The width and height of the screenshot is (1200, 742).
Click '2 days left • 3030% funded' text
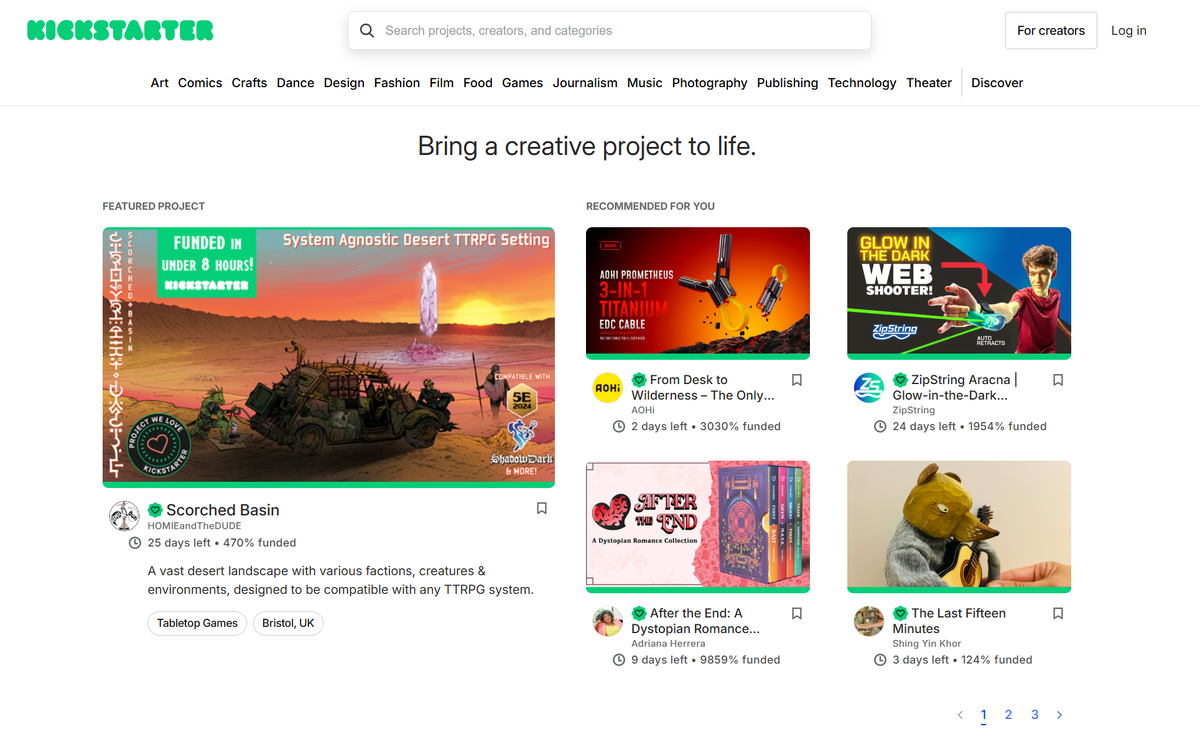pos(706,426)
